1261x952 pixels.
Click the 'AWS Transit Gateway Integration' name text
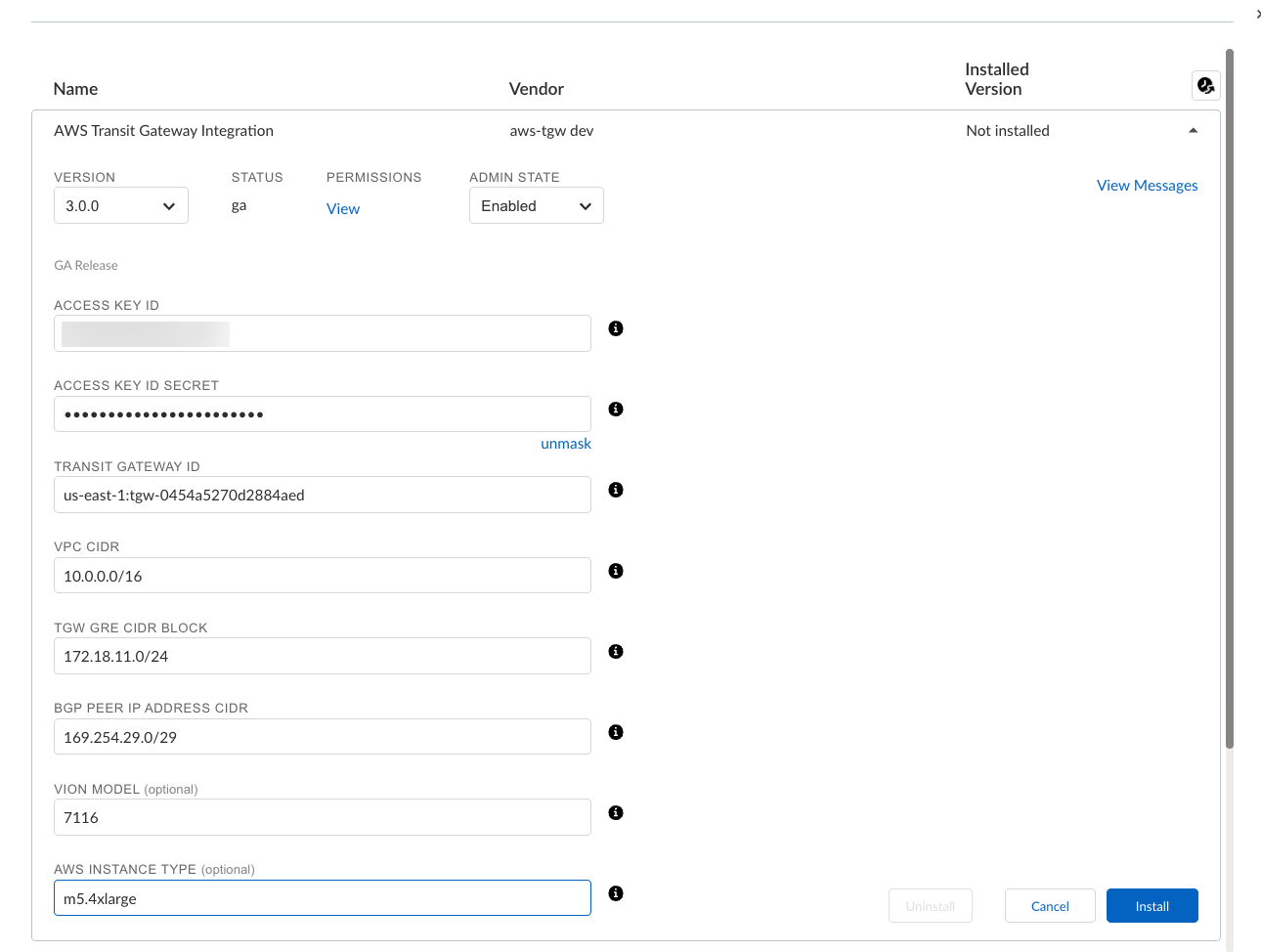point(163,131)
